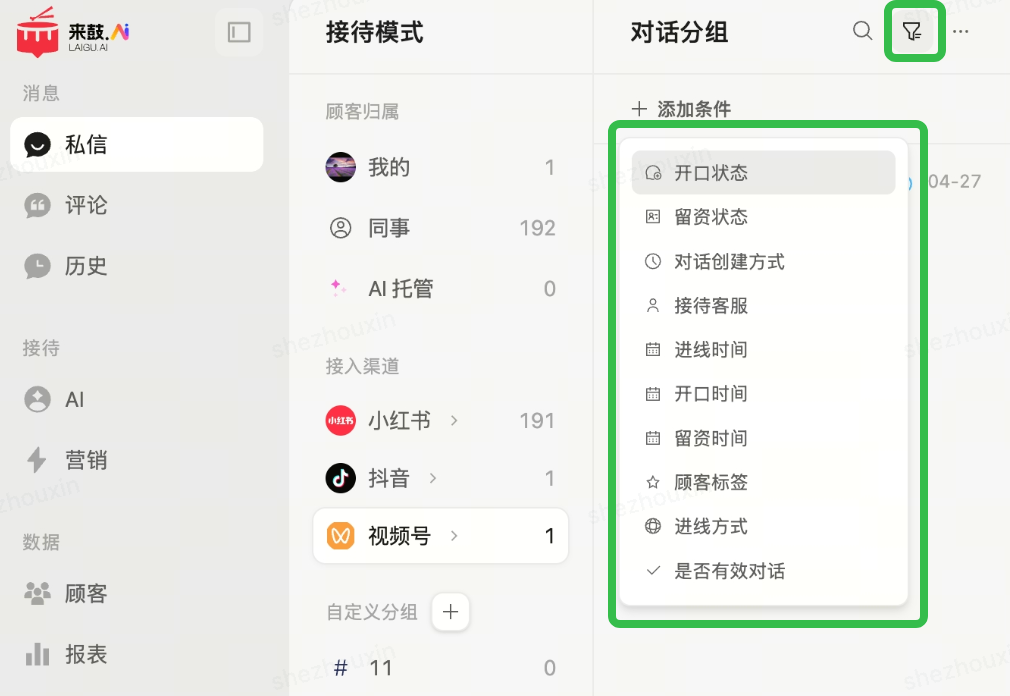Image resolution: width=1010 pixels, height=696 pixels.
Task: Expand the 视频号 channel chevron
Action: click(454, 537)
